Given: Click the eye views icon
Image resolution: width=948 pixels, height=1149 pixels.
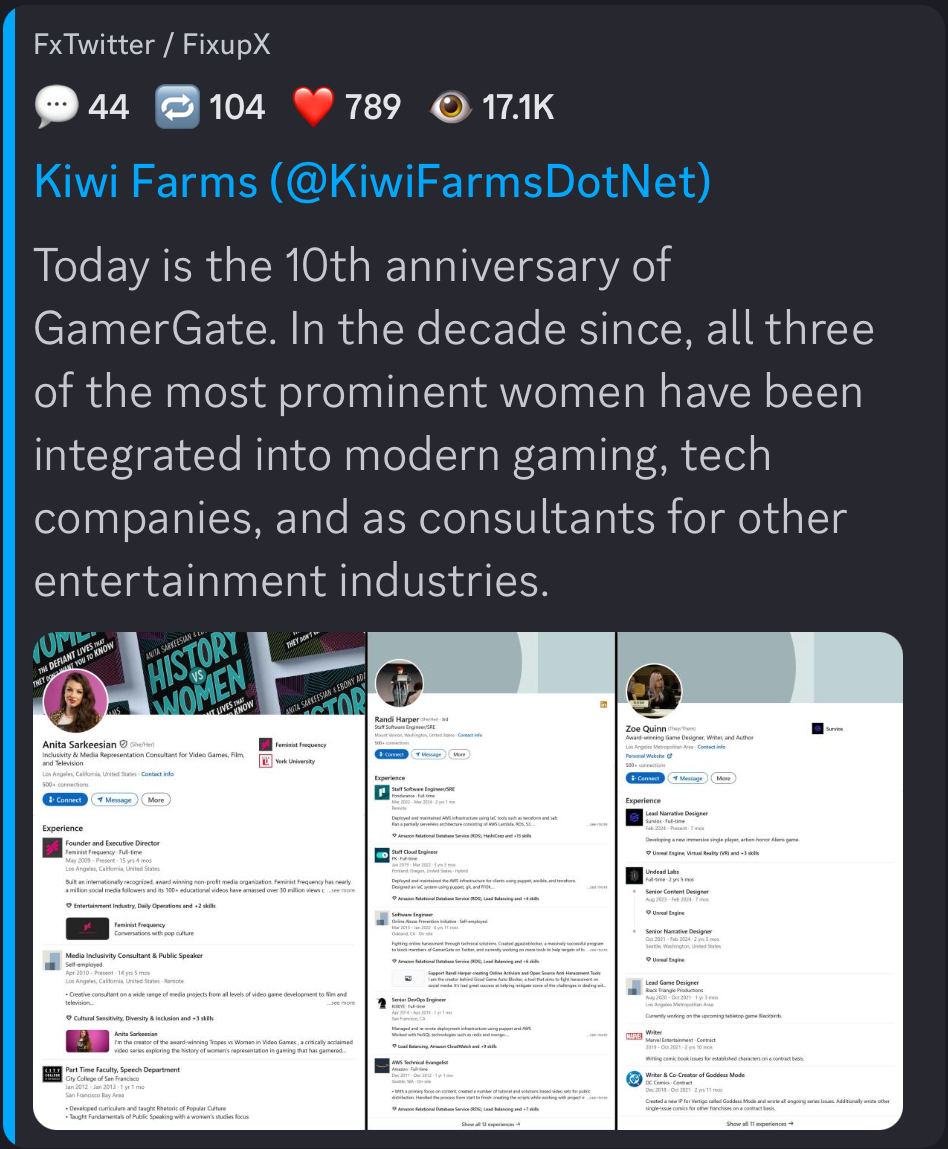Looking at the screenshot, I should [x=450, y=106].
